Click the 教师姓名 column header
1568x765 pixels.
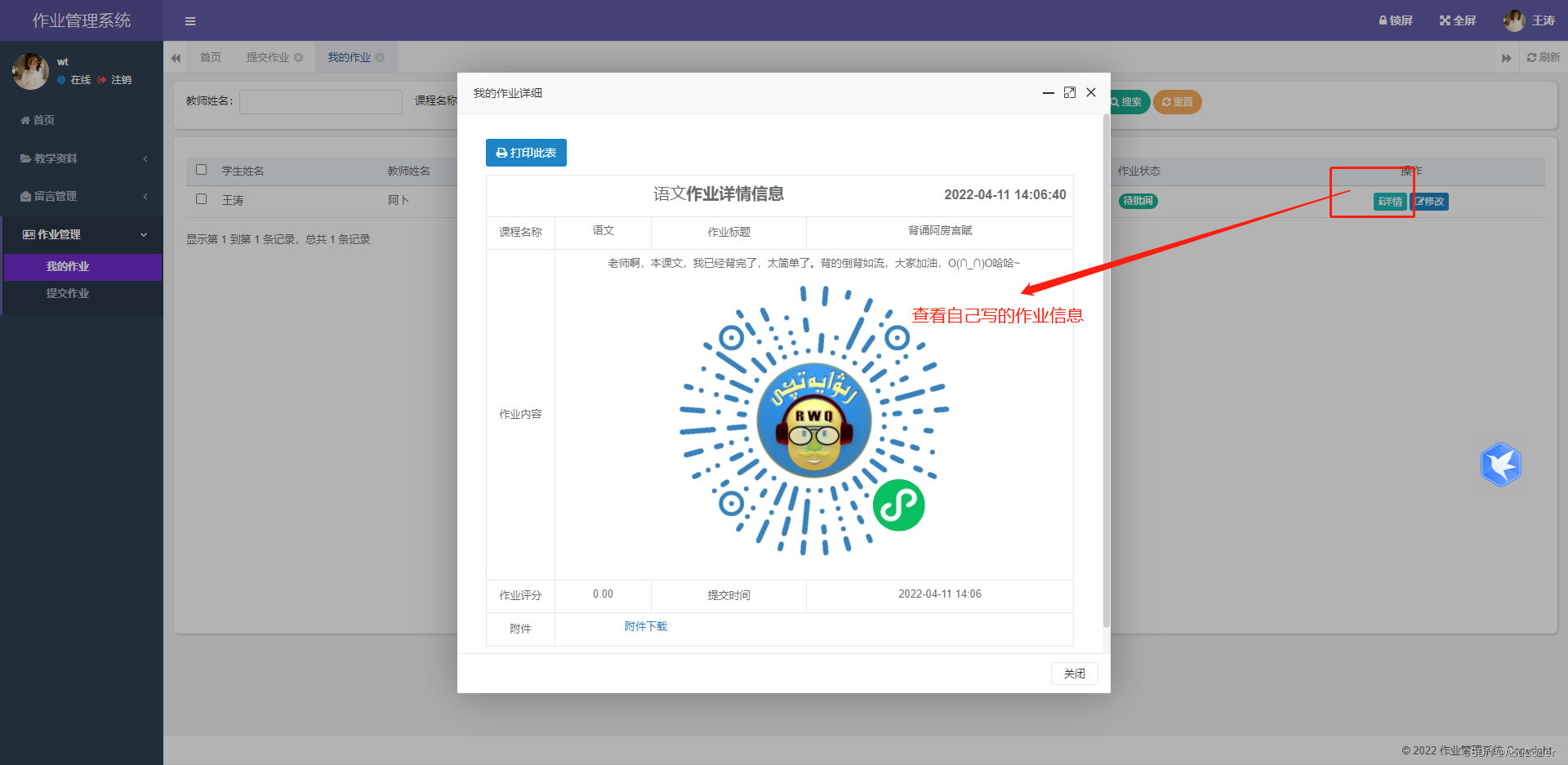click(409, 171)
